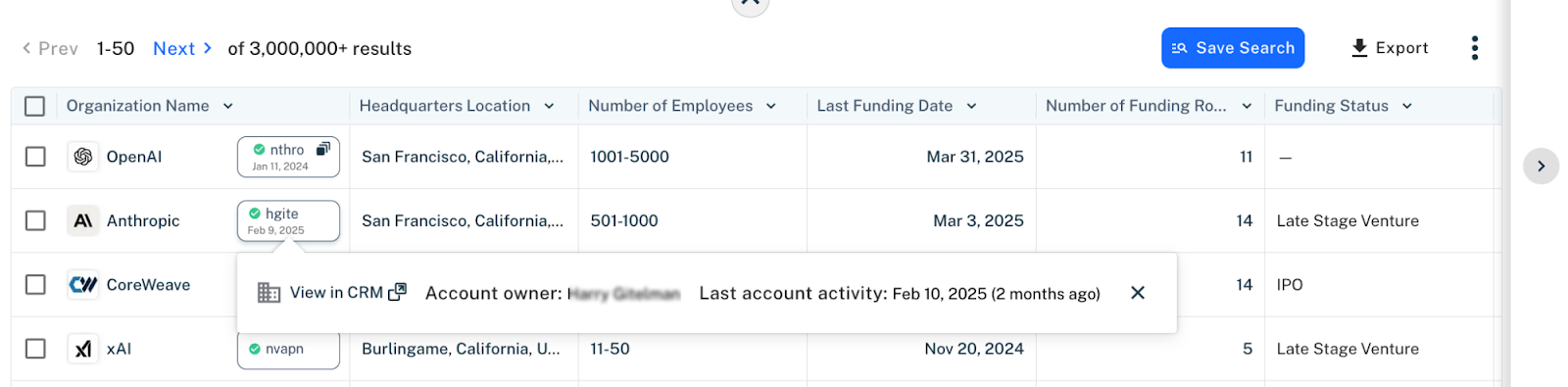This screenshot has width=1568, height=387.
Task: Click the CoreWeave logo icon
Action: pyautogui.click(x=83, y=285)
